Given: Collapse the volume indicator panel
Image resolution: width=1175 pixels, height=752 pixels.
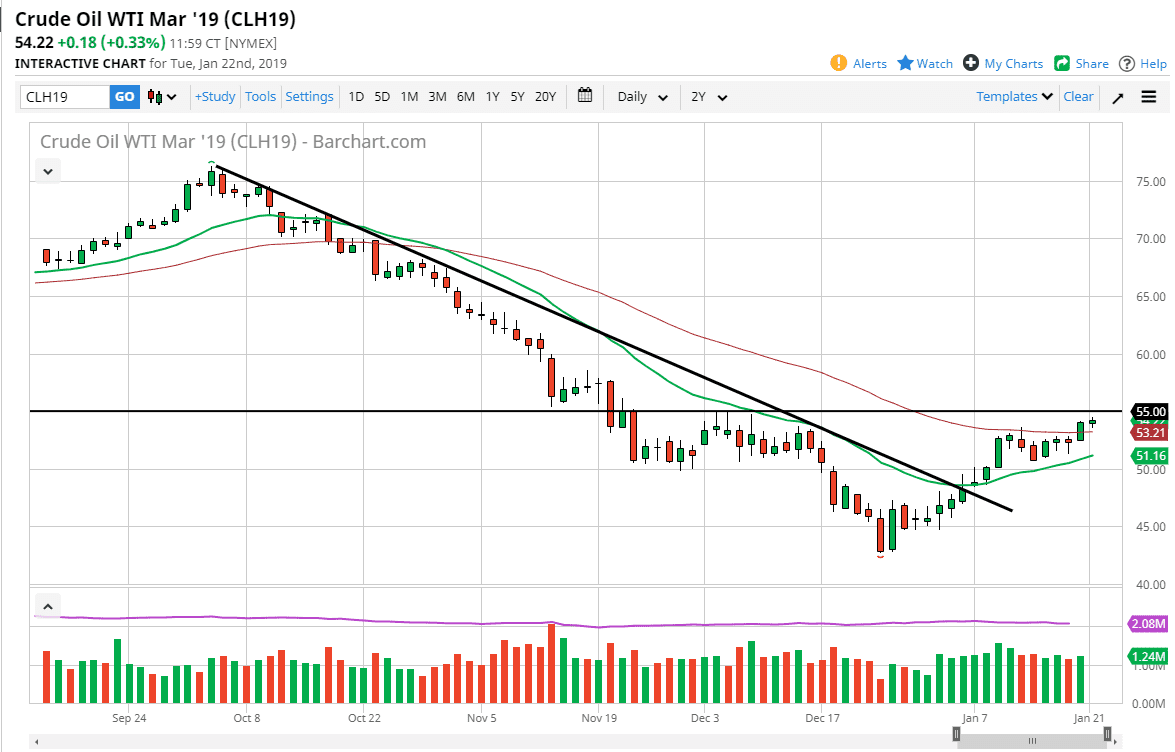Looking at the screenshot, I should (x=47, y=606).
